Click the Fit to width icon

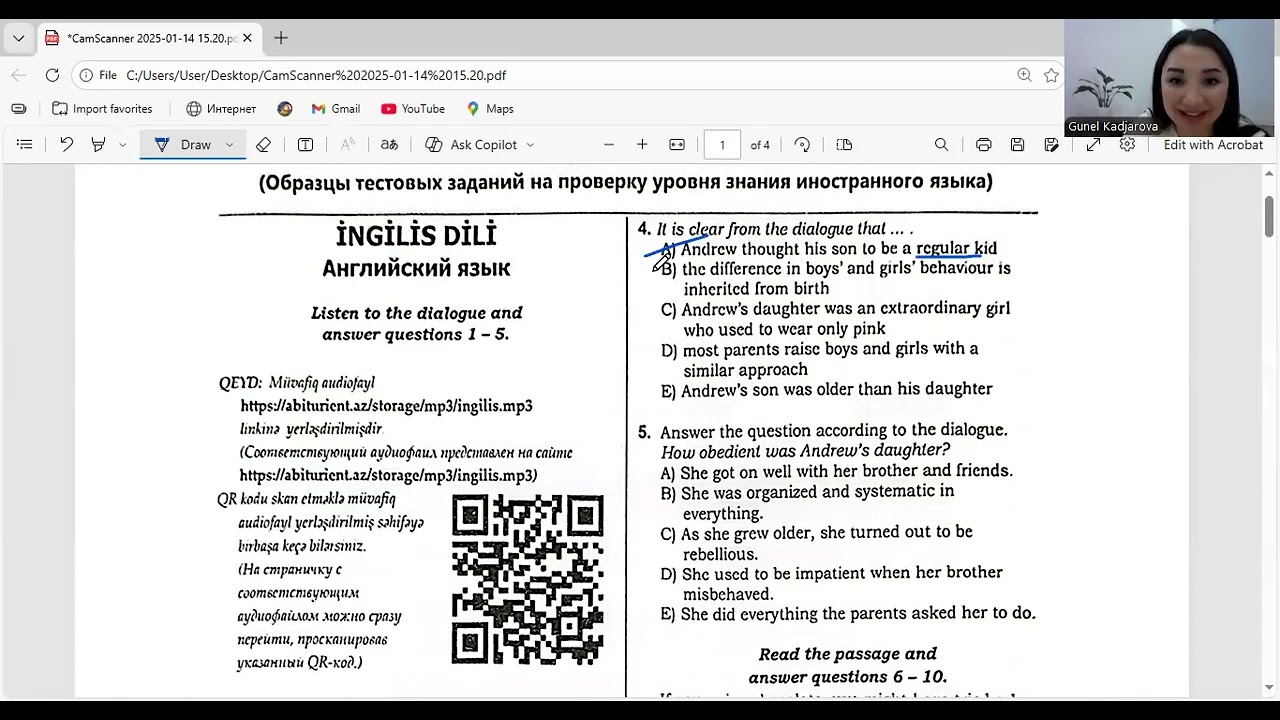(677, 145)
